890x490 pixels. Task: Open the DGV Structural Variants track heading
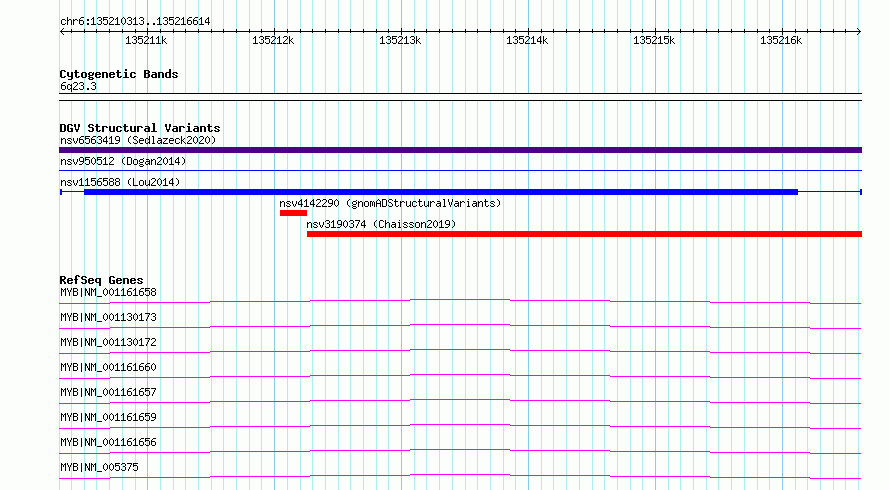click(x=140, y=128)
